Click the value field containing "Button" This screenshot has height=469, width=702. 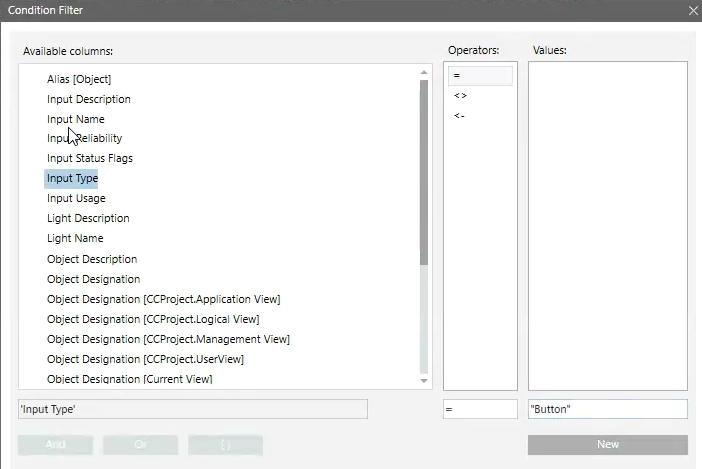607,409
